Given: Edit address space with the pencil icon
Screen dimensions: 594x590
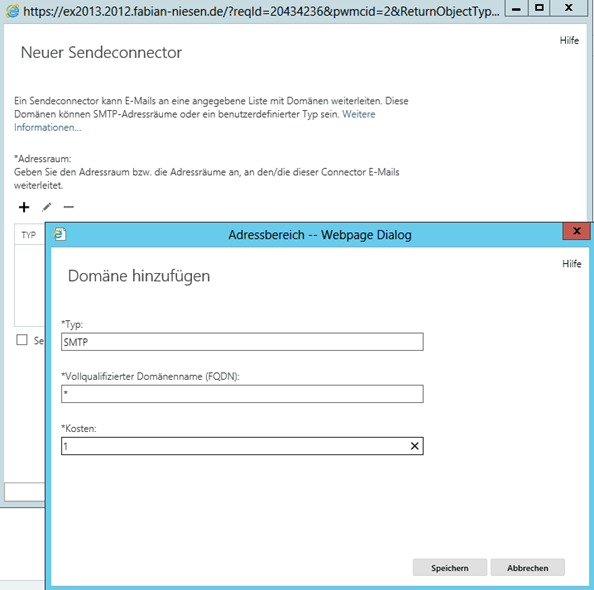Looking at the screenshot, I should tap(47, 207).
